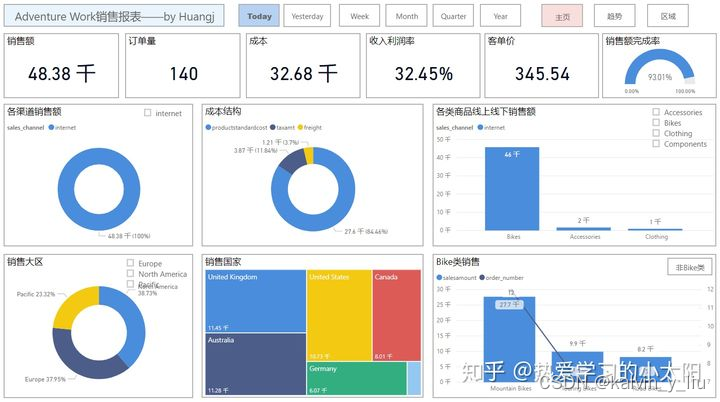Filter the report by Month

point(406,16)
